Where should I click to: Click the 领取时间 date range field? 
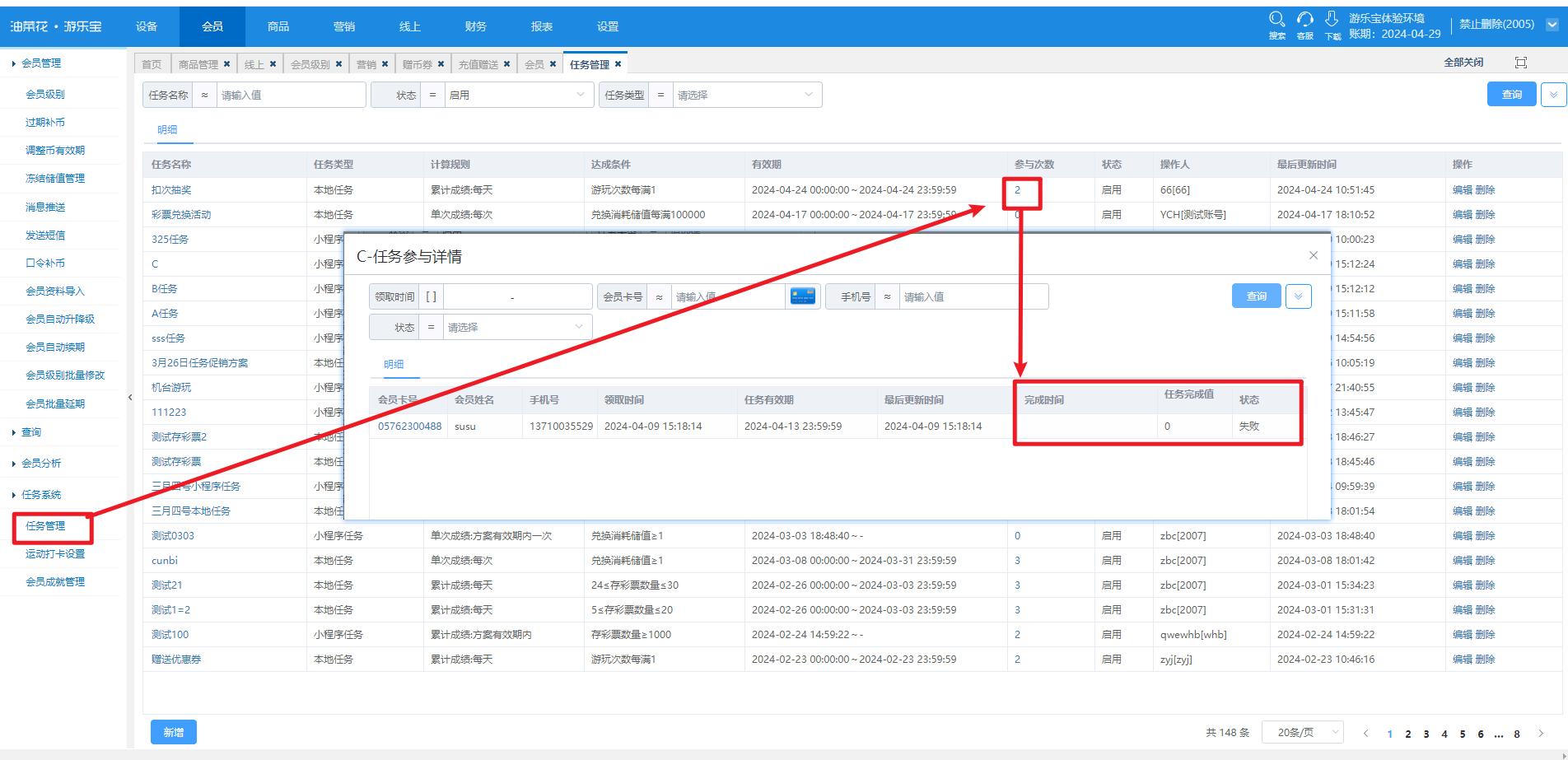point(517,296)
